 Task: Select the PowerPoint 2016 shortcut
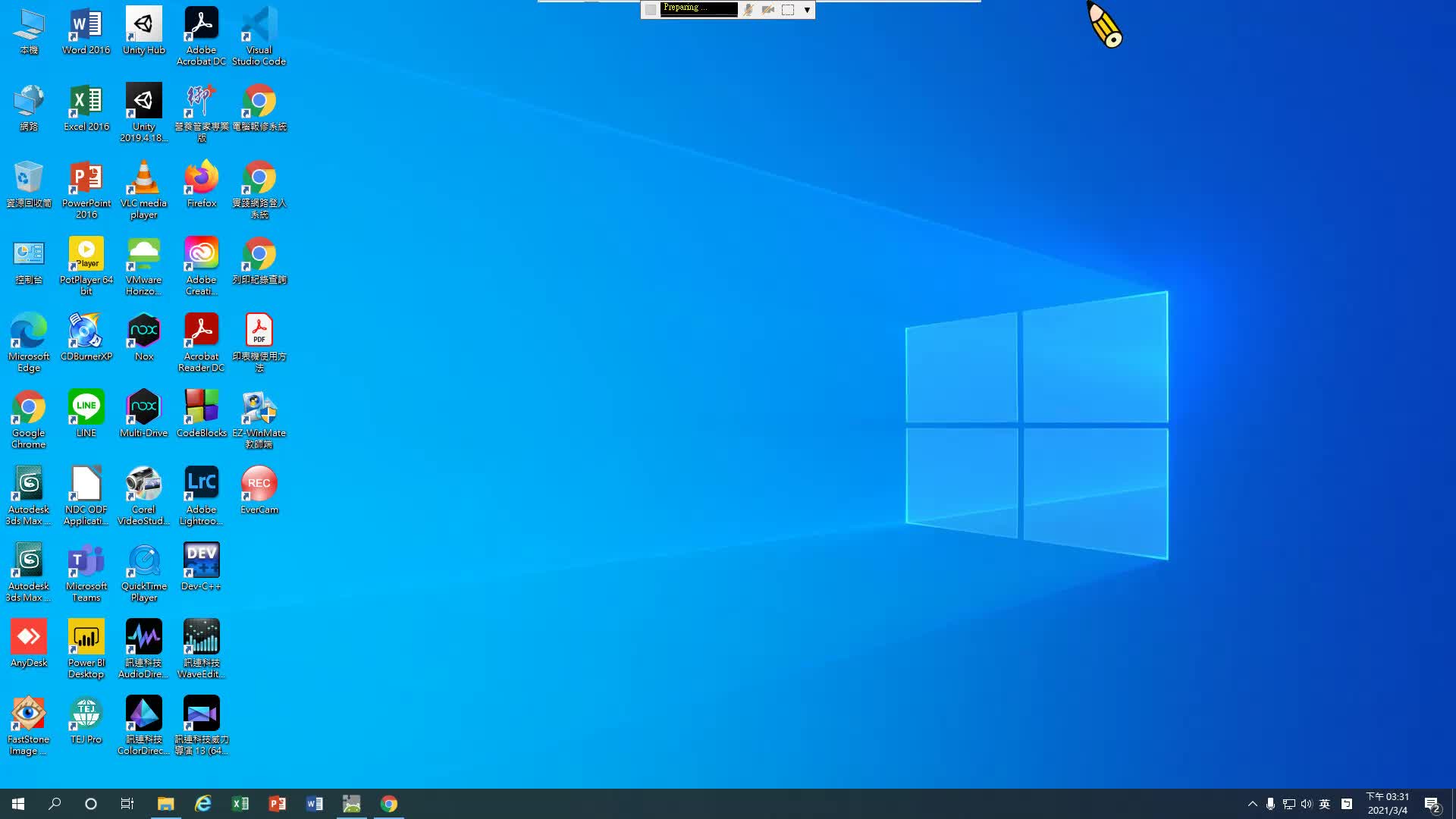[x=86, y=190]
